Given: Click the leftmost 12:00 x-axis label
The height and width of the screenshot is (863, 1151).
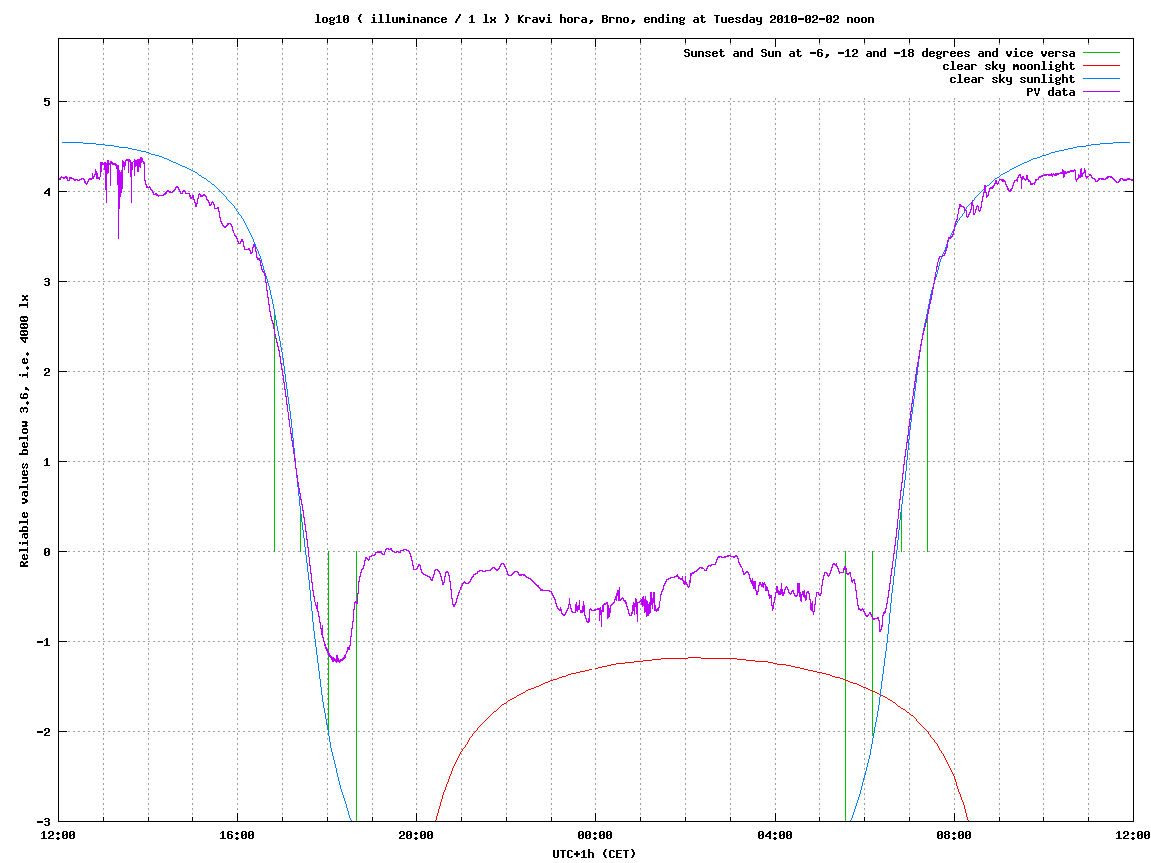Looking at the screenshot, I should click(58, 835).
